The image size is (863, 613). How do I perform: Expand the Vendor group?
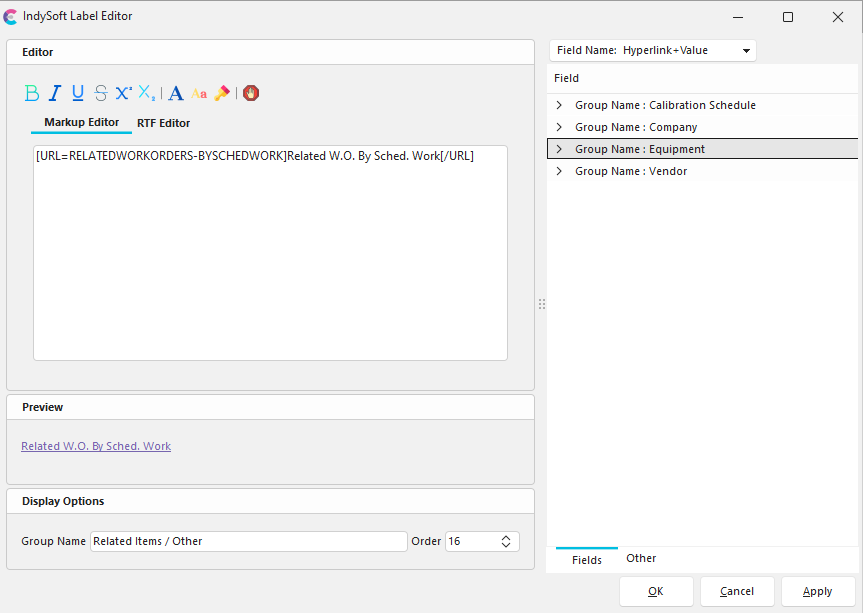tap(559, 171)
